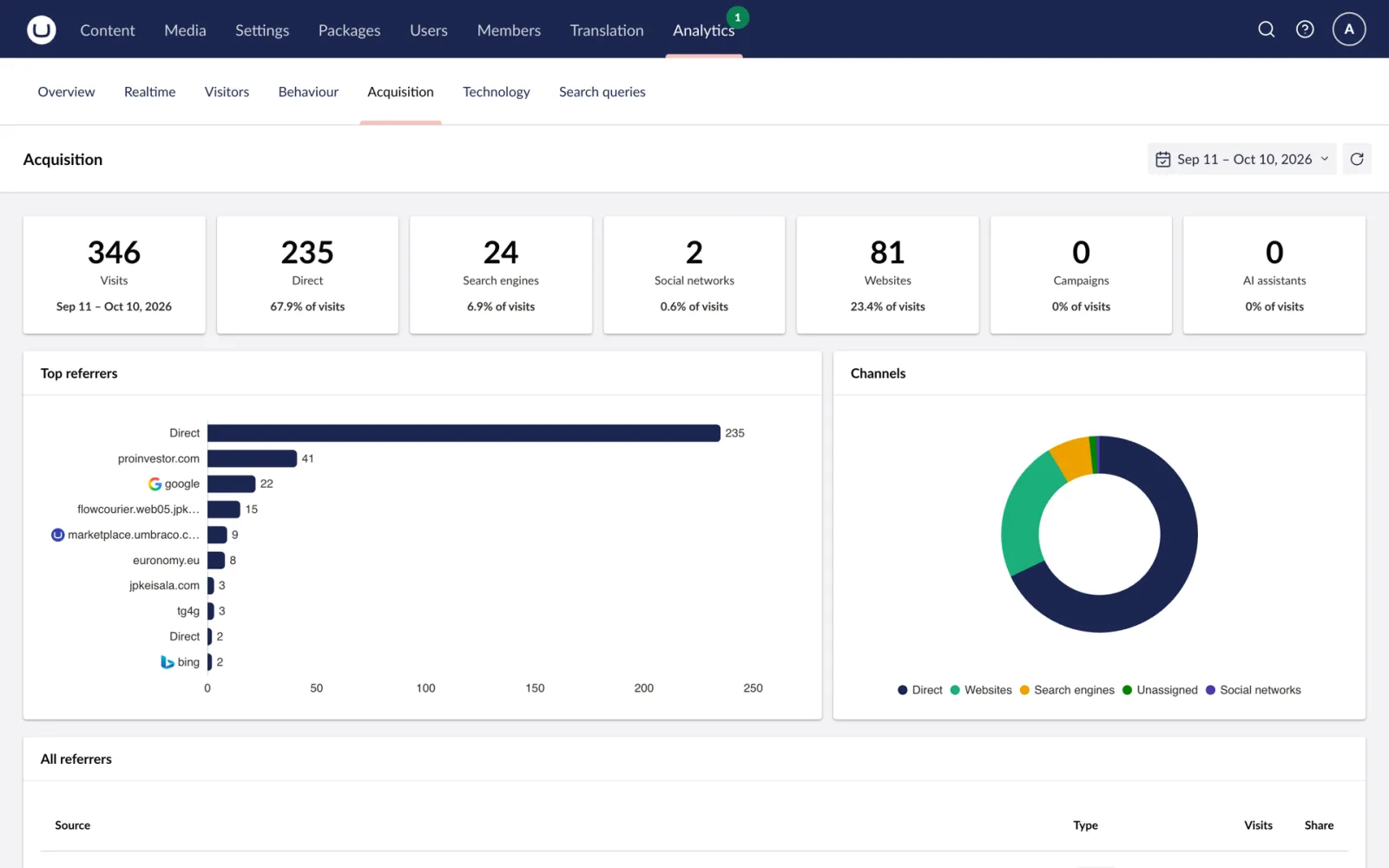Switch to the Visitors tab
This screenshot has height=868, width=1389.
(x=227, y=92)
